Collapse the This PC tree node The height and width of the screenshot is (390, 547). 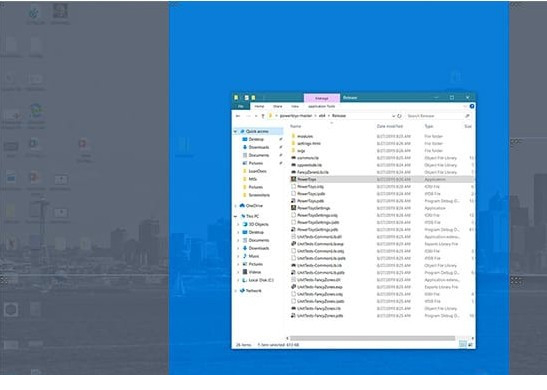click(235, 216)
